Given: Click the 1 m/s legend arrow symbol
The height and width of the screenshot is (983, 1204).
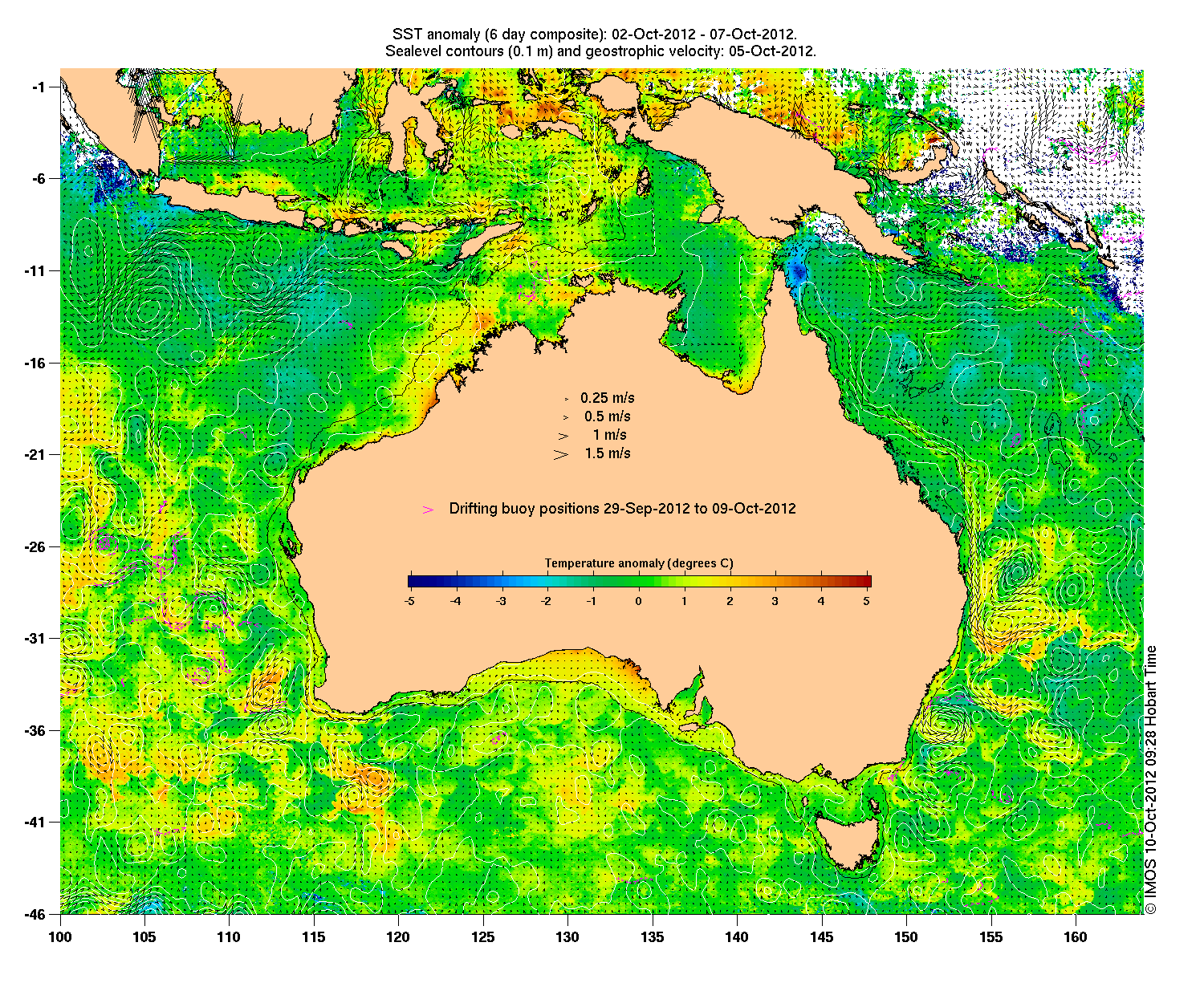Looking at the screenshot, I should tap(563, 436).
